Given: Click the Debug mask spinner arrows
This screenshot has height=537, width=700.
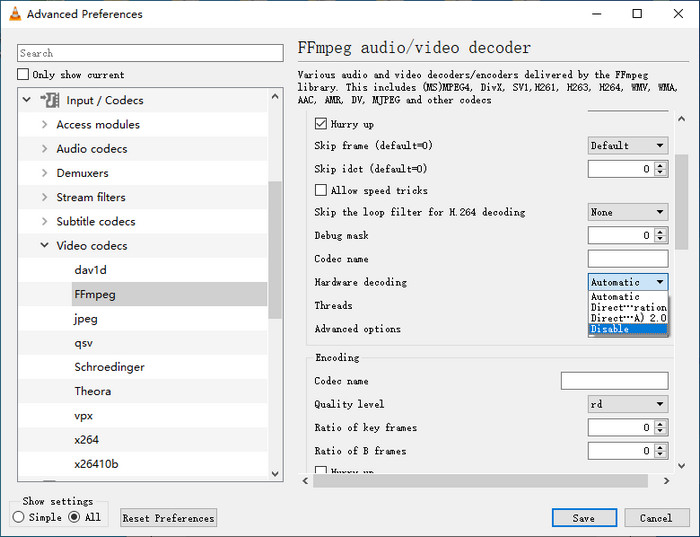Looking at the screenshot, I should pos(660,235).
